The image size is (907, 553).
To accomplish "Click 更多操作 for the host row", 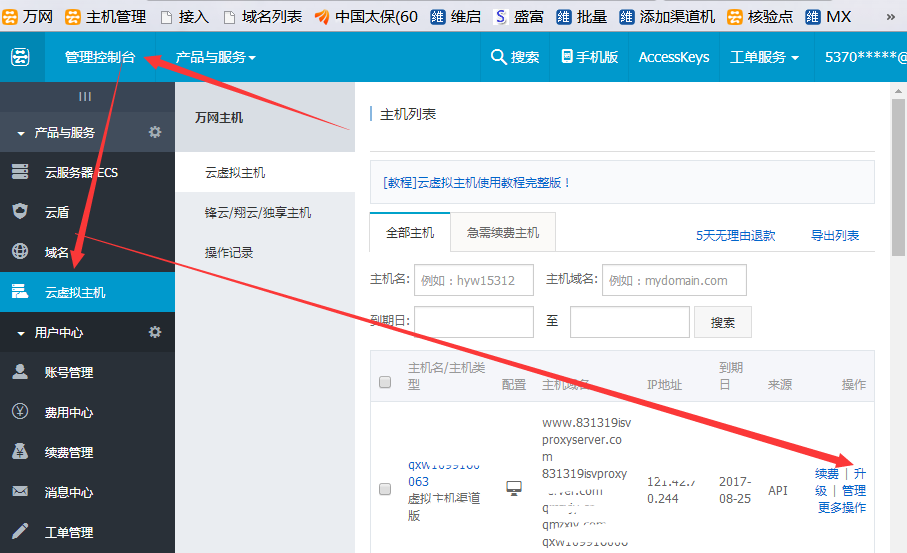I will click(x=842, y=507).
